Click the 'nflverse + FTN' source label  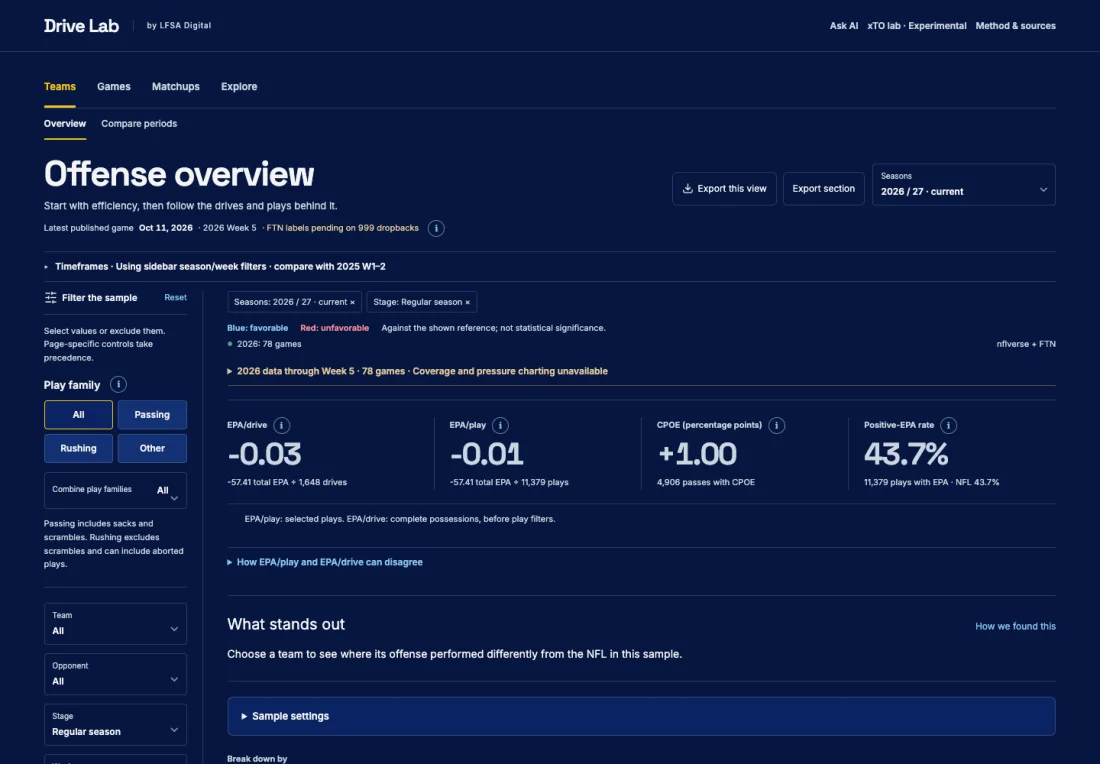(1026, 344)
